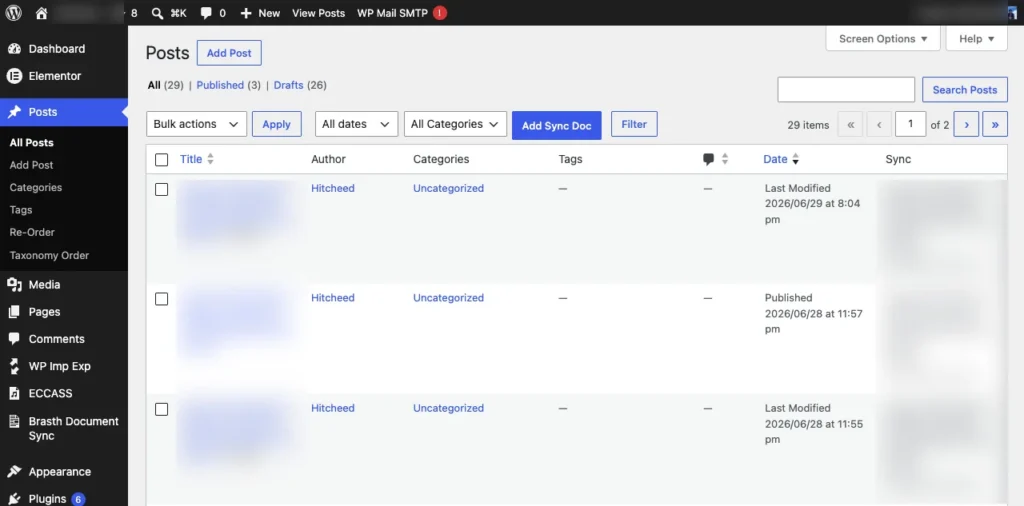The image size is (1024, 506).
Task: Open All Posts submenu item
Action: (x=31, y=142)
